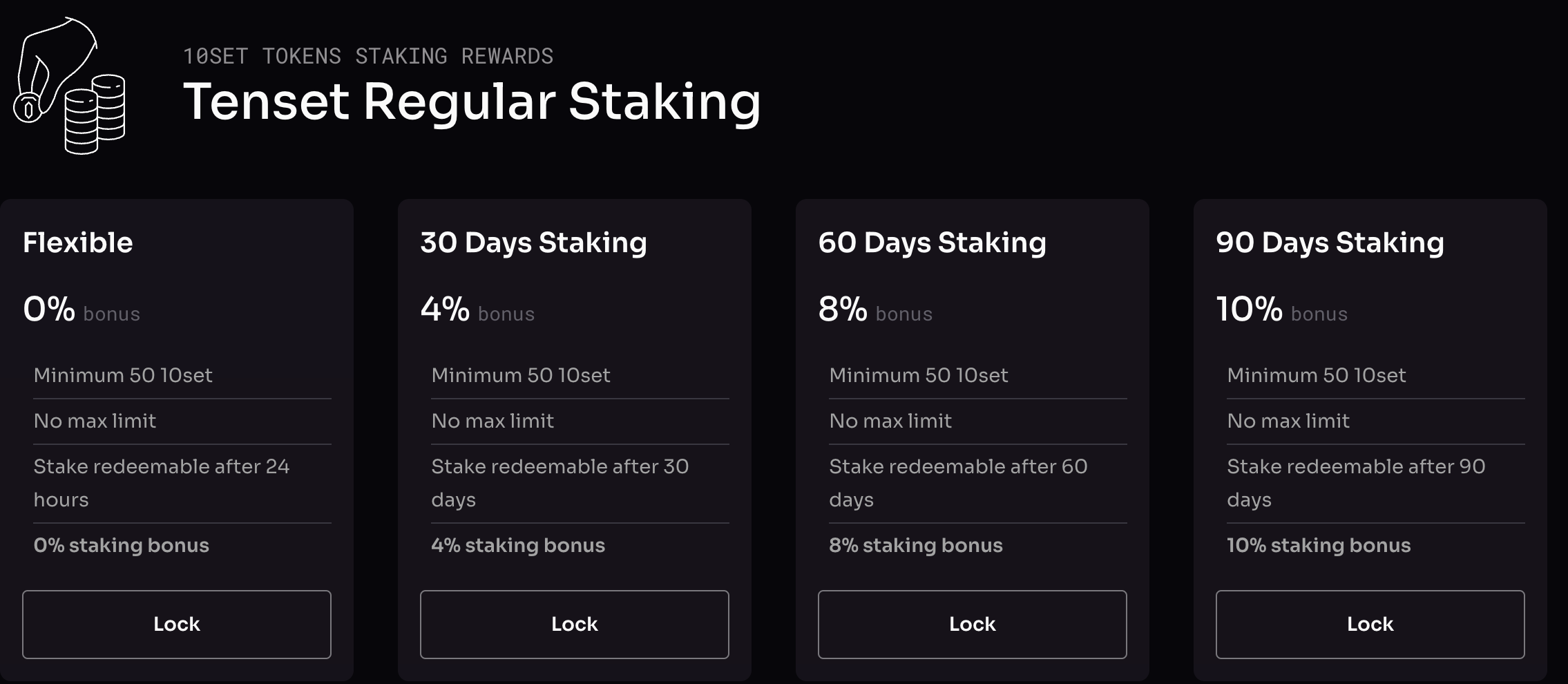The height and width of the screenshot is (684, 1568).
Task: Select Lock for 60 Days Staking
Action: [x=973, y=624]
